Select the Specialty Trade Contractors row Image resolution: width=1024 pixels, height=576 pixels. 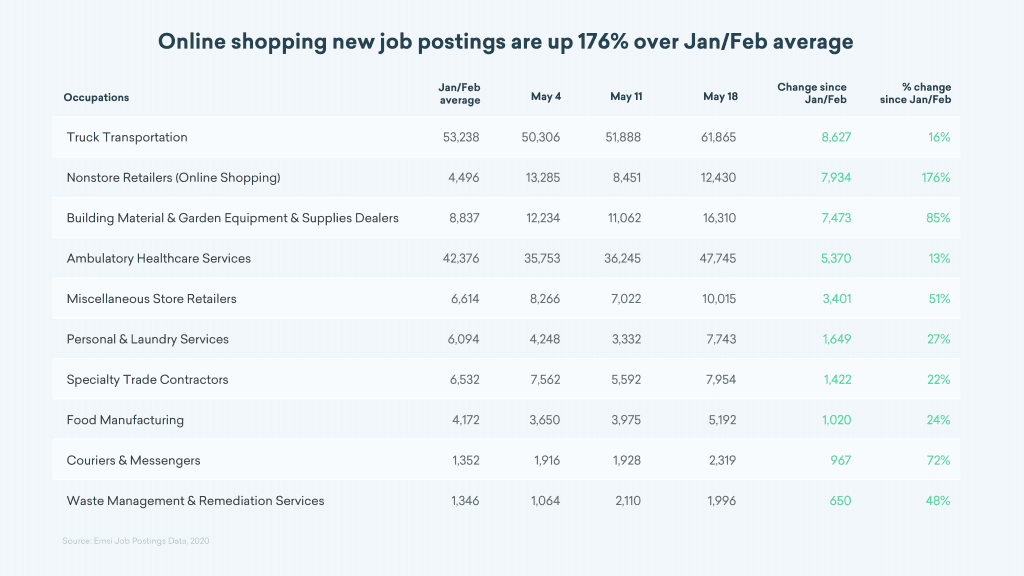(147, 380)
